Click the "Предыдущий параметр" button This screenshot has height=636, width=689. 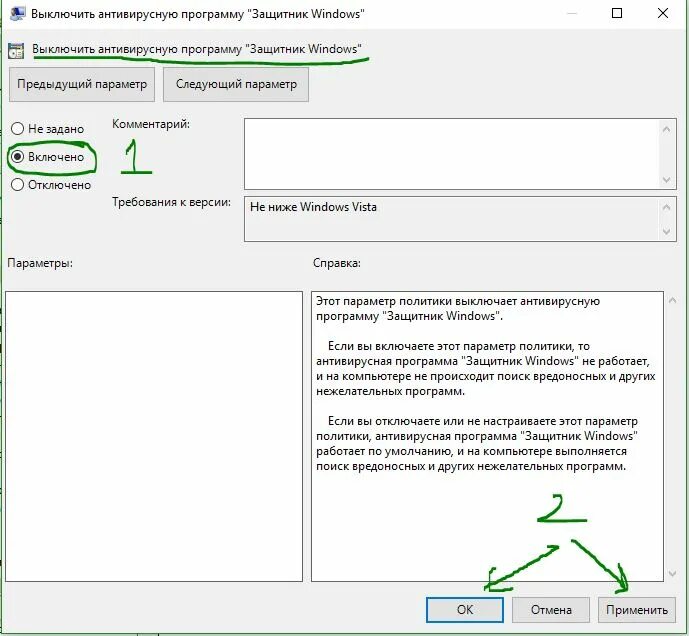(82, 84)
